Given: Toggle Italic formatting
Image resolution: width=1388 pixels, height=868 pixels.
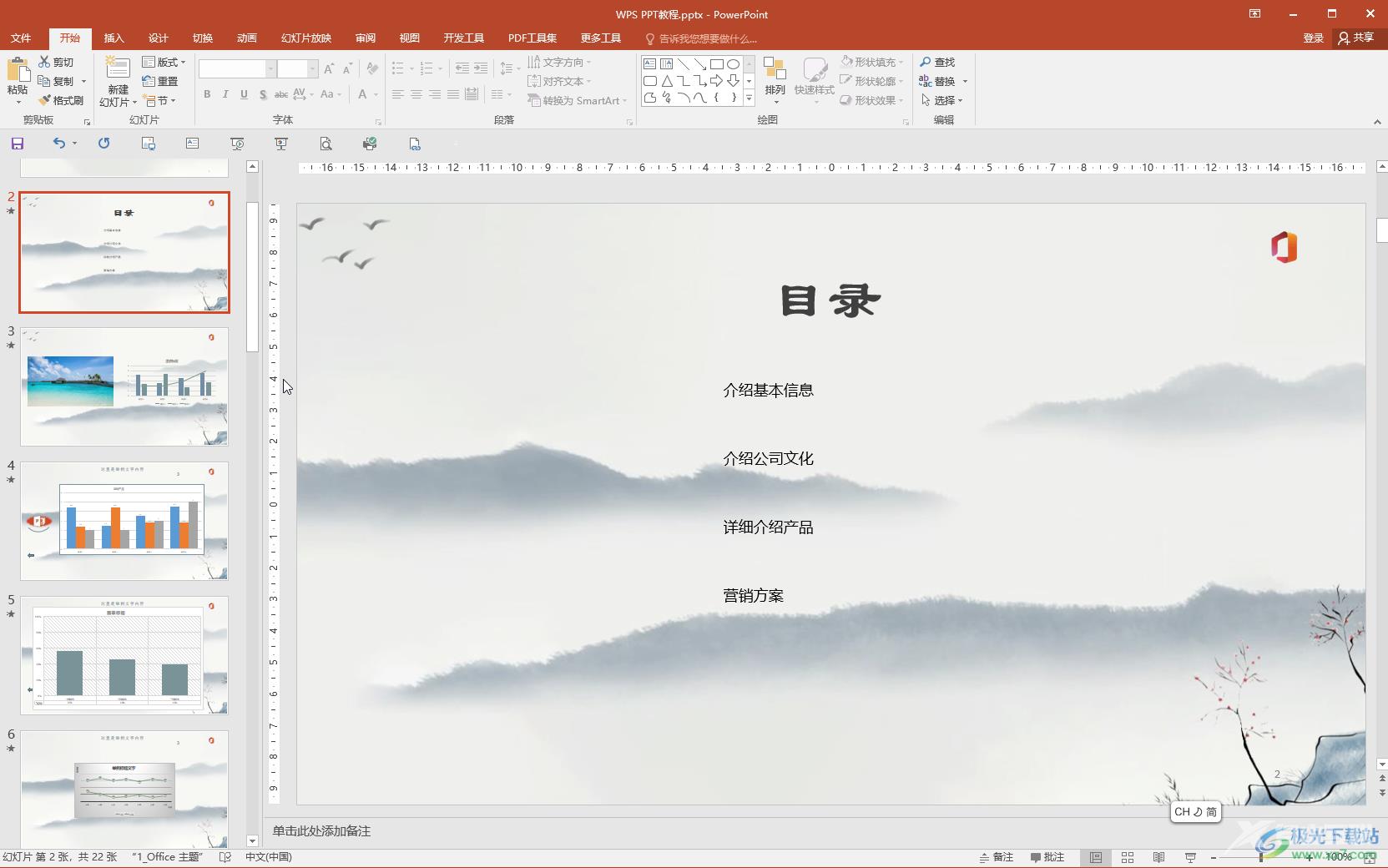Looking at the screenshot, I should [x=225, y=94].
